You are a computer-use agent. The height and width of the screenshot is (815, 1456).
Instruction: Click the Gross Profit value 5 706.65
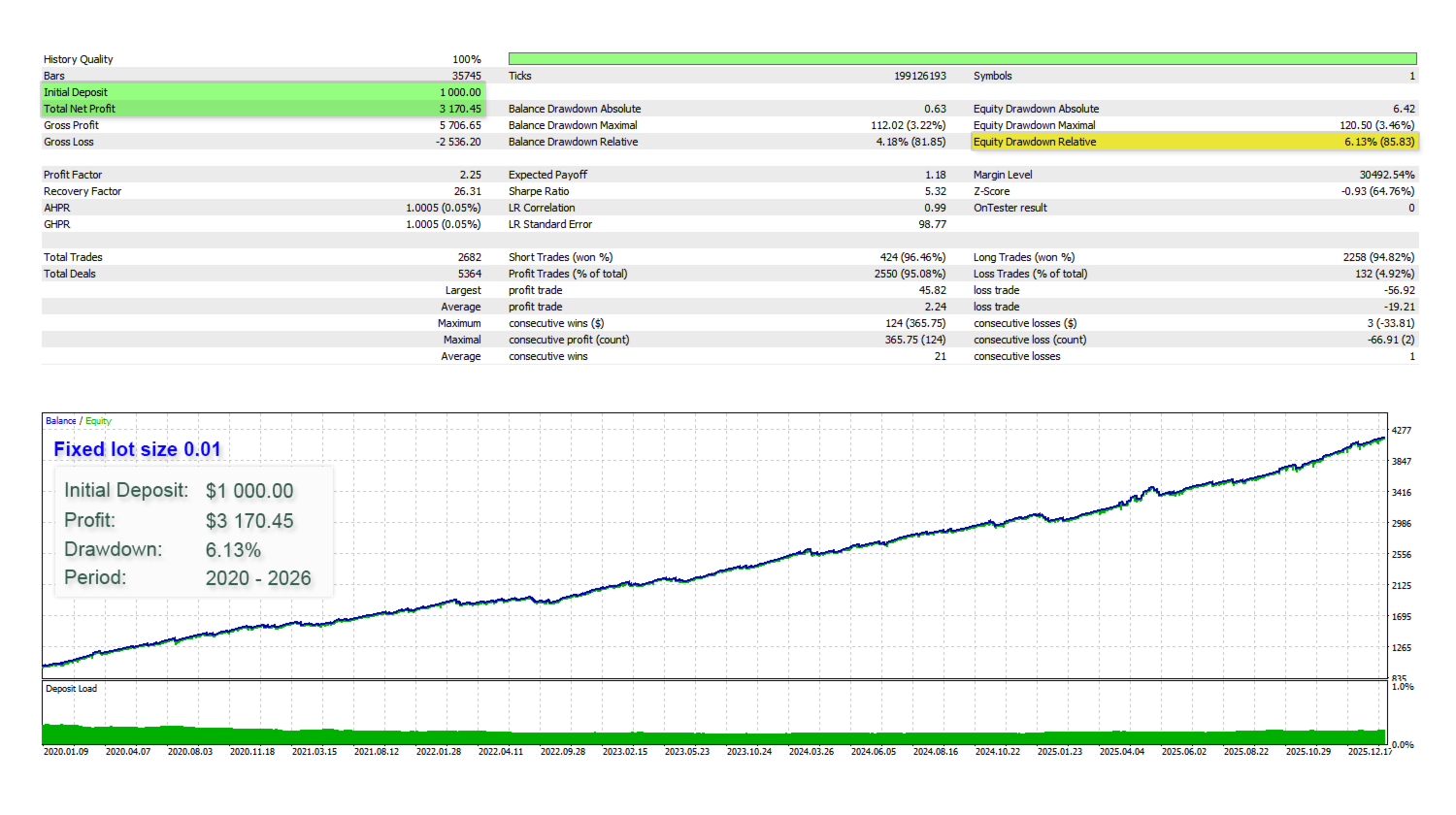460,125
